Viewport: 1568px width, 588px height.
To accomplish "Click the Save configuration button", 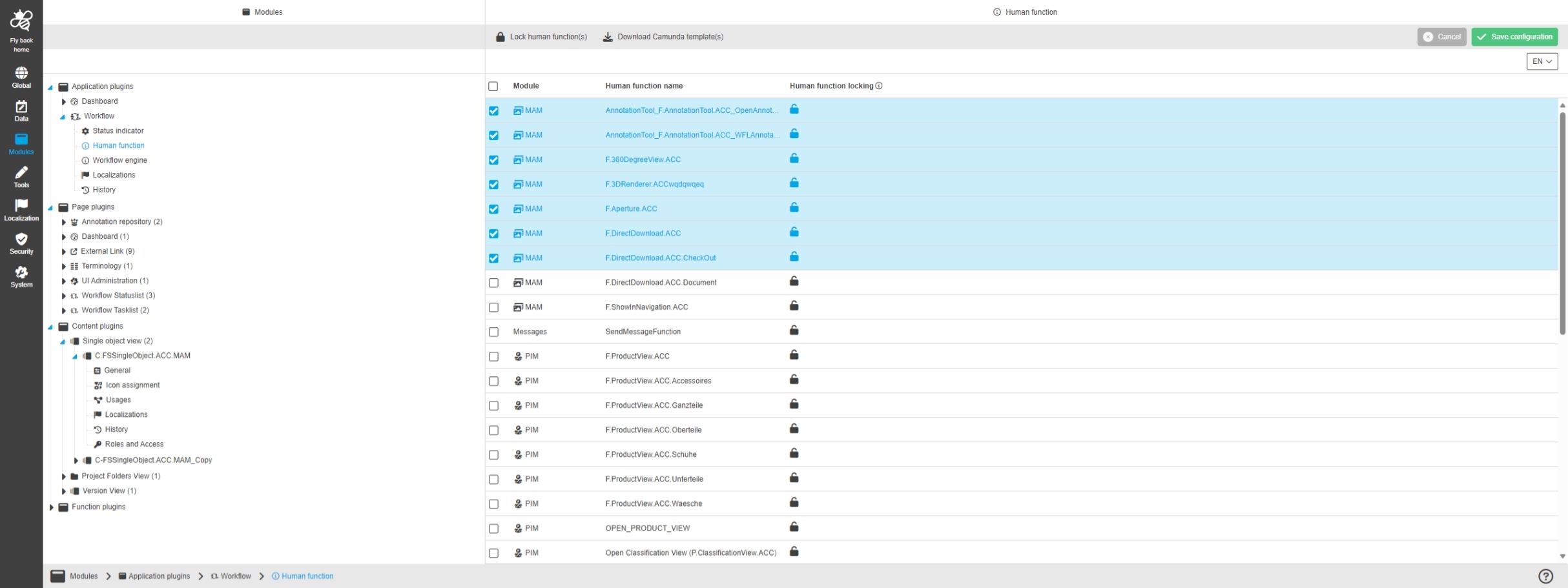I will click(x=1514, y=37).
